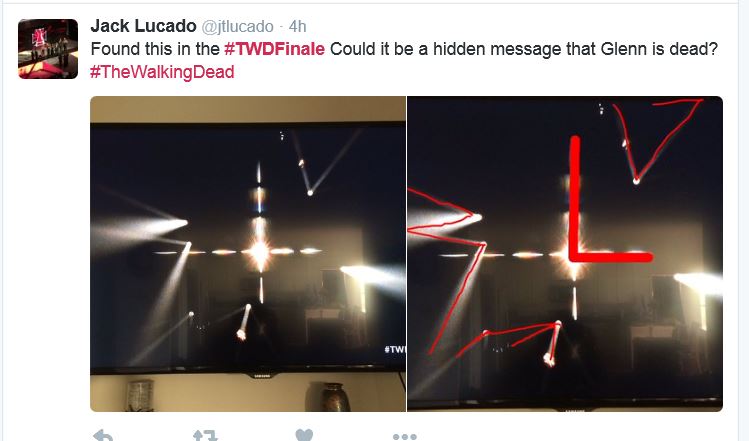View the photo with red L drawn
Viewport: 749px width, 441px height.
click(565, 254)
